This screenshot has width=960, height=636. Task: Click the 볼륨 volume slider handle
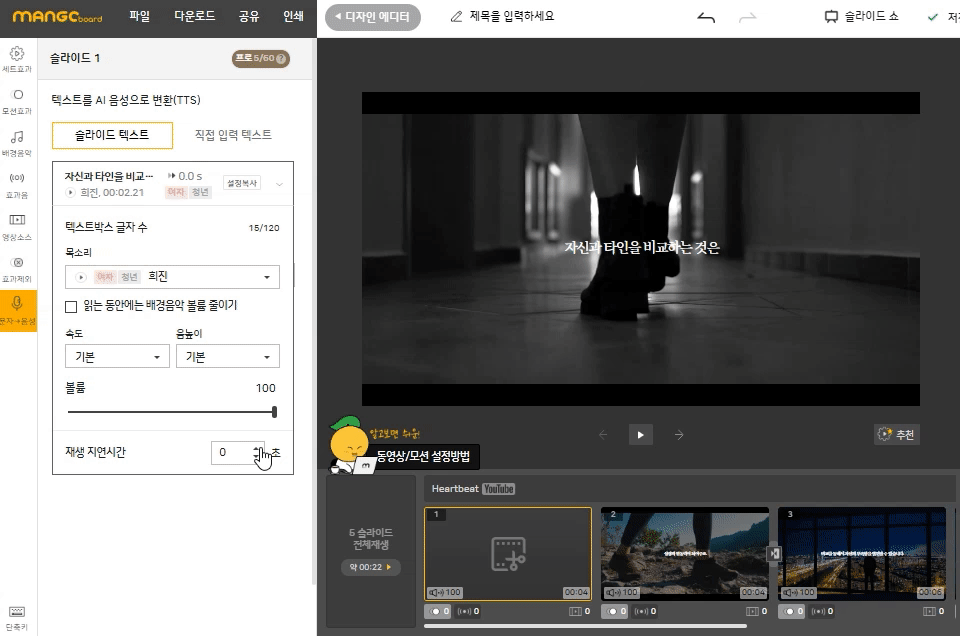point(274,412)
